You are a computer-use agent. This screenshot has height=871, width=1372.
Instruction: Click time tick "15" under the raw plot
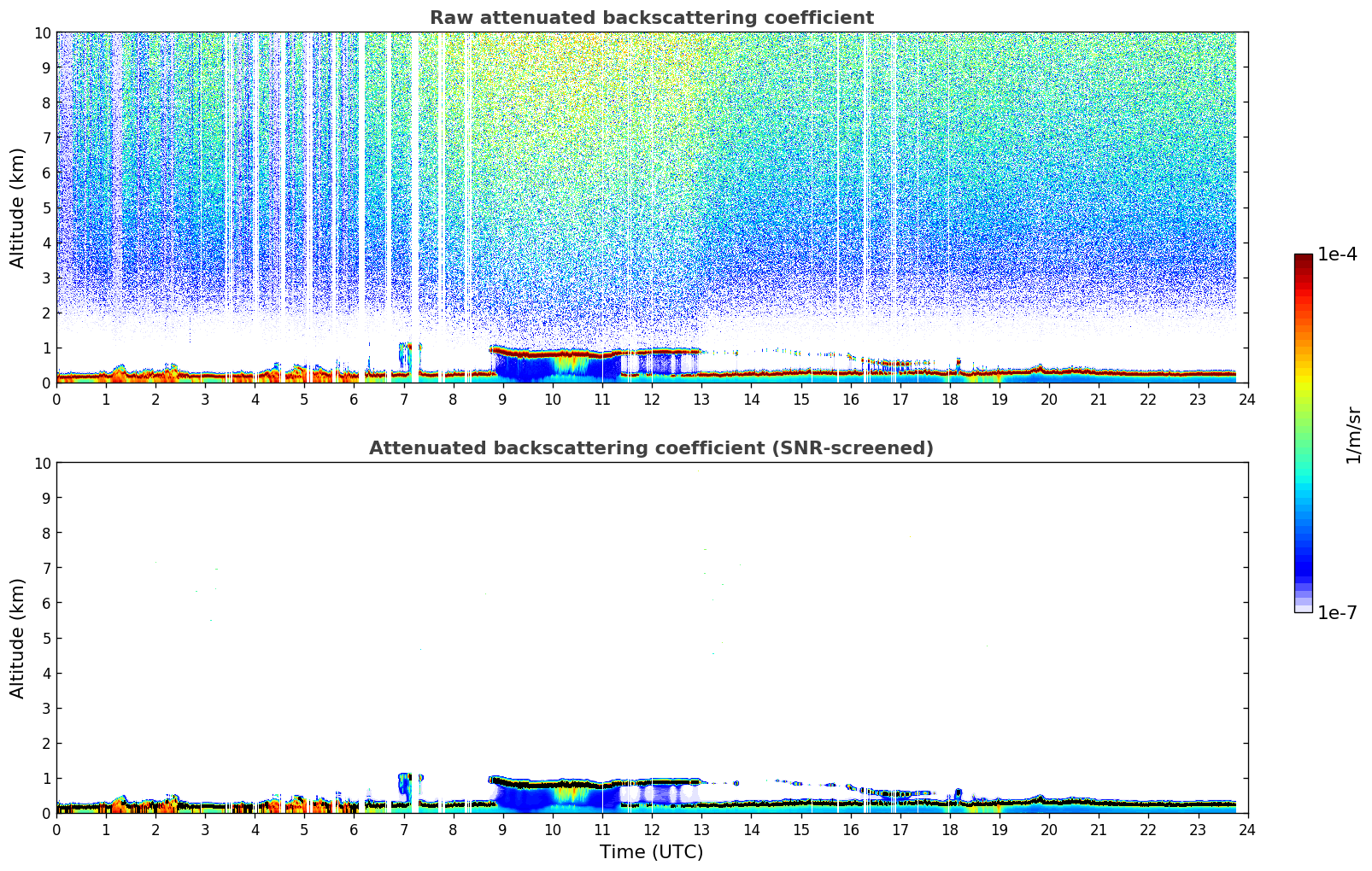[800, 400]
